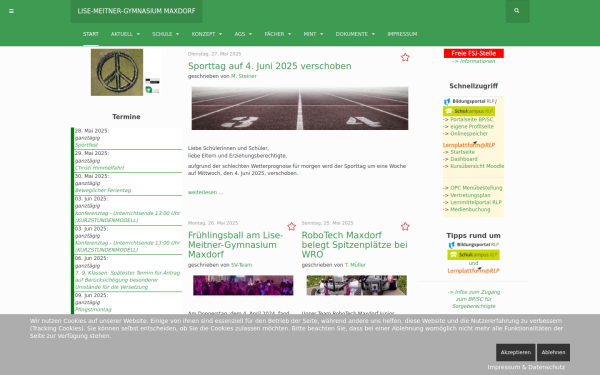Image resolution: width=600 pixels, height=375 pixels.
Task: Star the Frühlingsball article as favorite
Action: tap(292, 227)
